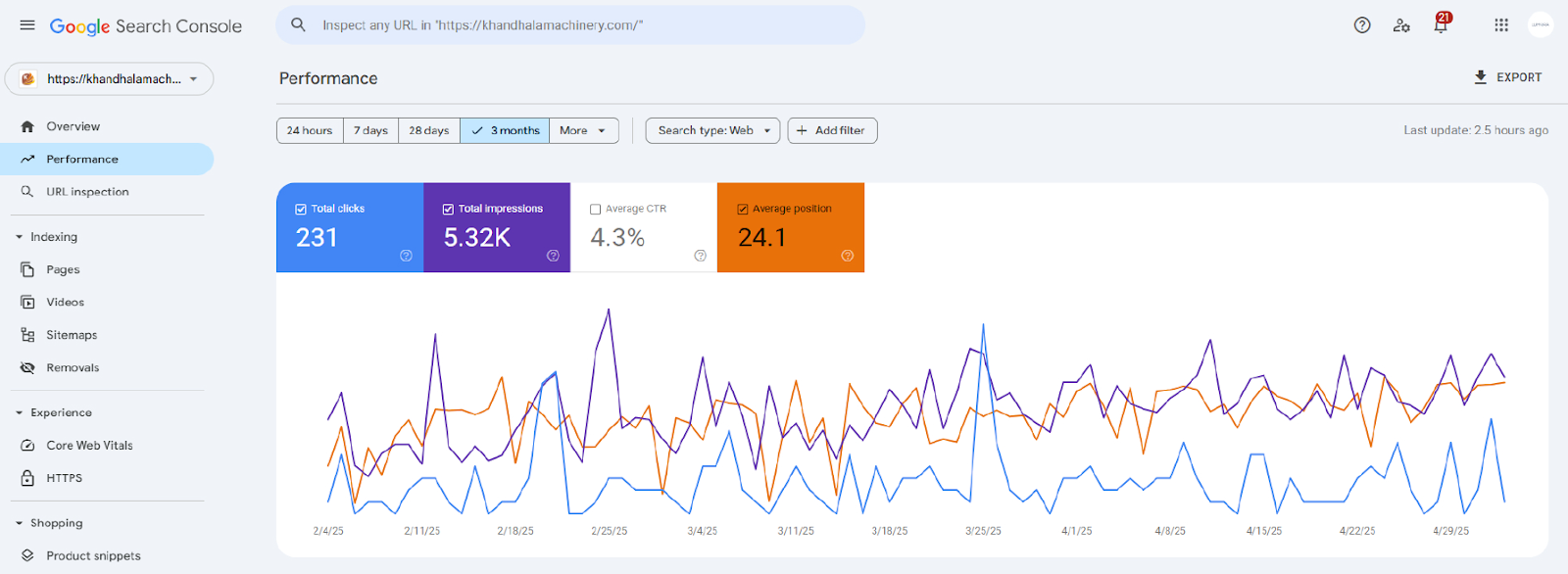Enable the Average CTR checkbox
Screen dimensions: 1568x574
595,209
